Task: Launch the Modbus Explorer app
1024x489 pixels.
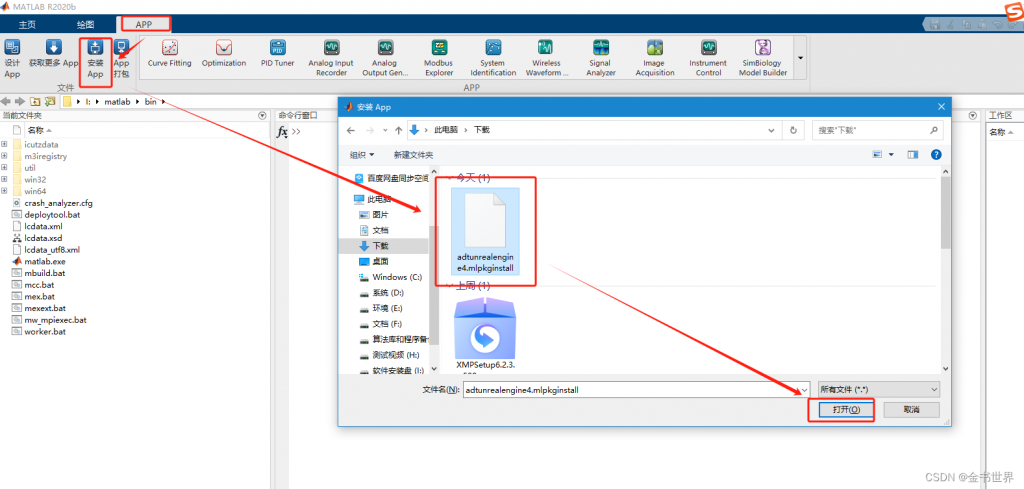Action: coord(439,59)
